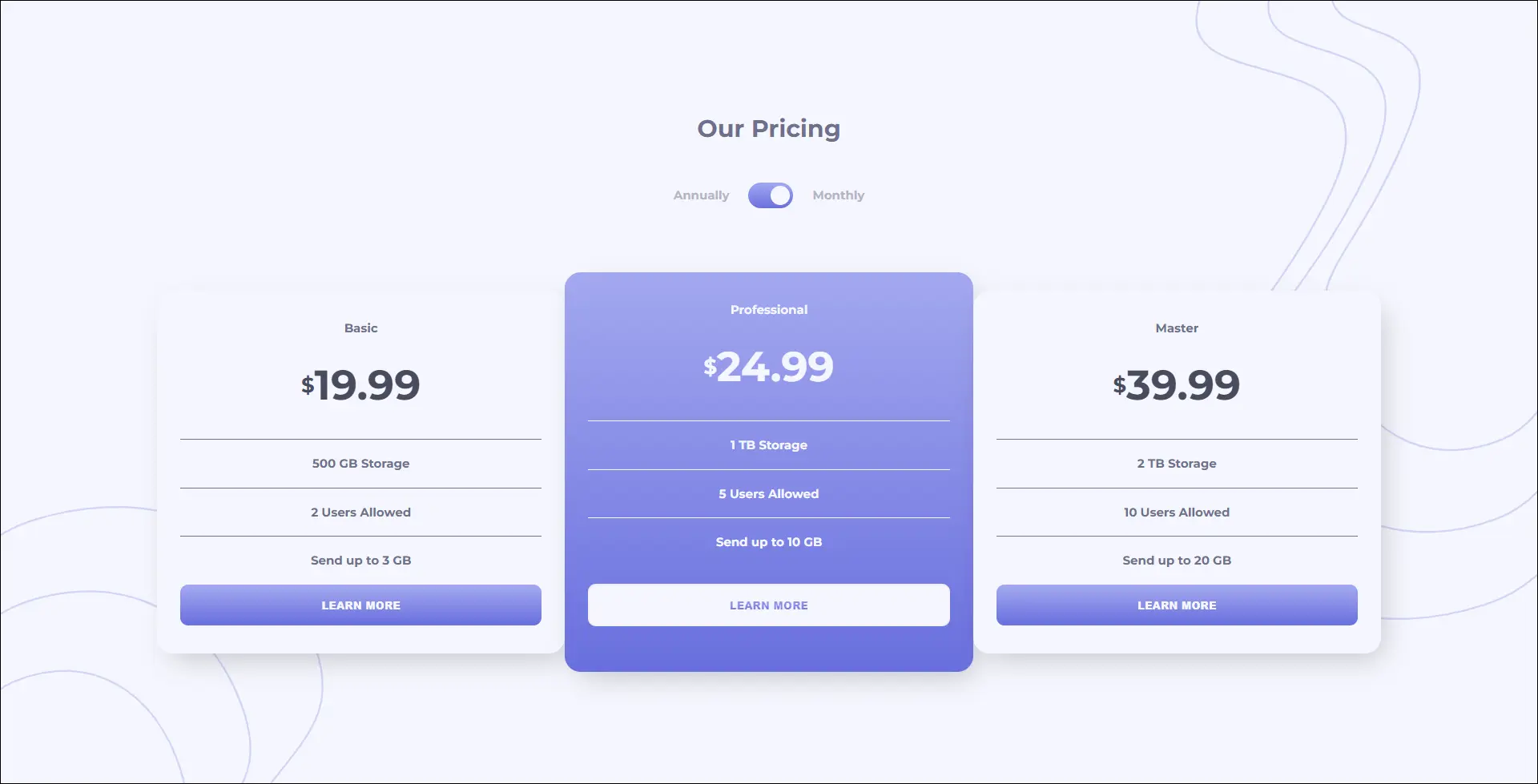Toggle the billing period switch

coord(770,195)
